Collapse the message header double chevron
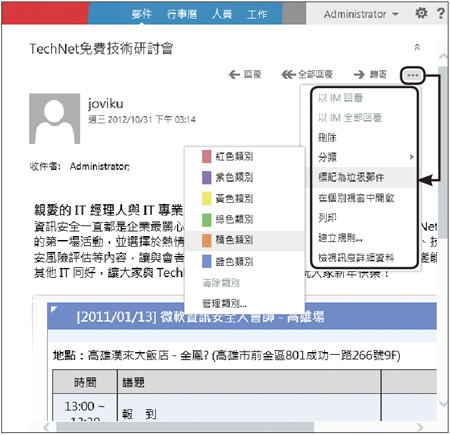 [x=417, y=47]
